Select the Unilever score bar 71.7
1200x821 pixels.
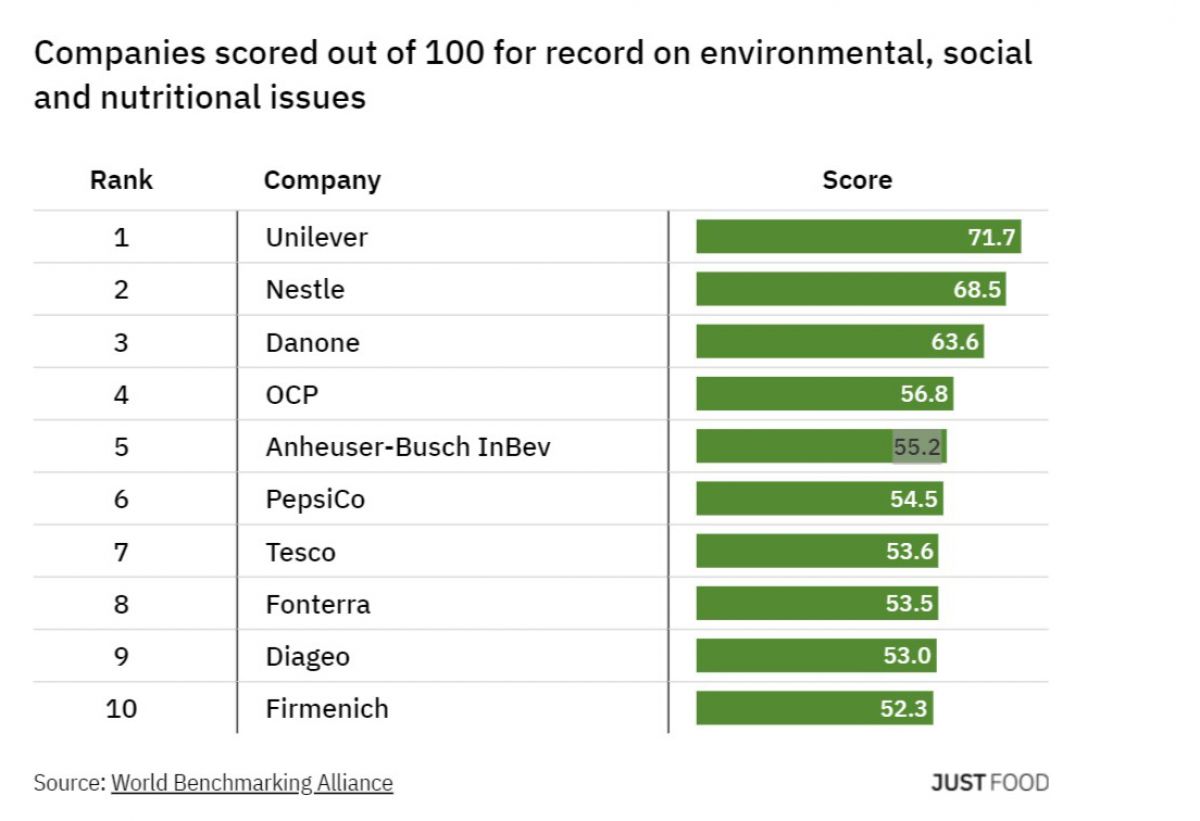click(858, 237)
